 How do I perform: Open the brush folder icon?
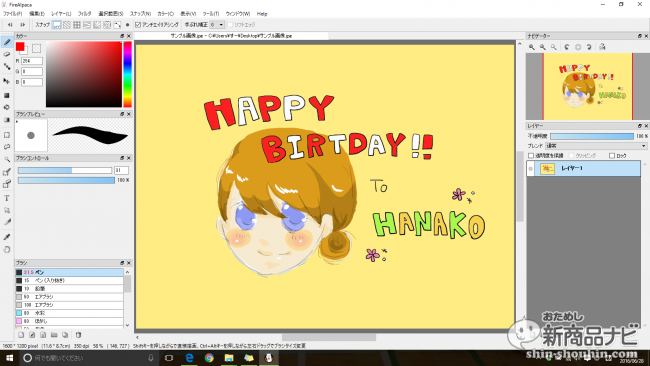(x=54, y=335)
